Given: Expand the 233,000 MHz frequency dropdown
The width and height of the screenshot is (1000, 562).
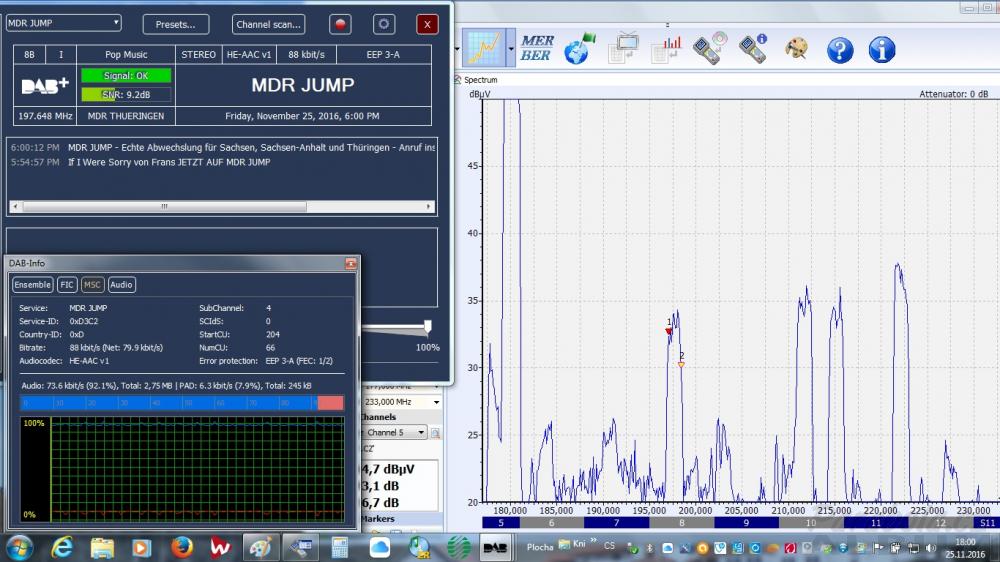Looking at the screenshot, I should [x=436, y=402].
